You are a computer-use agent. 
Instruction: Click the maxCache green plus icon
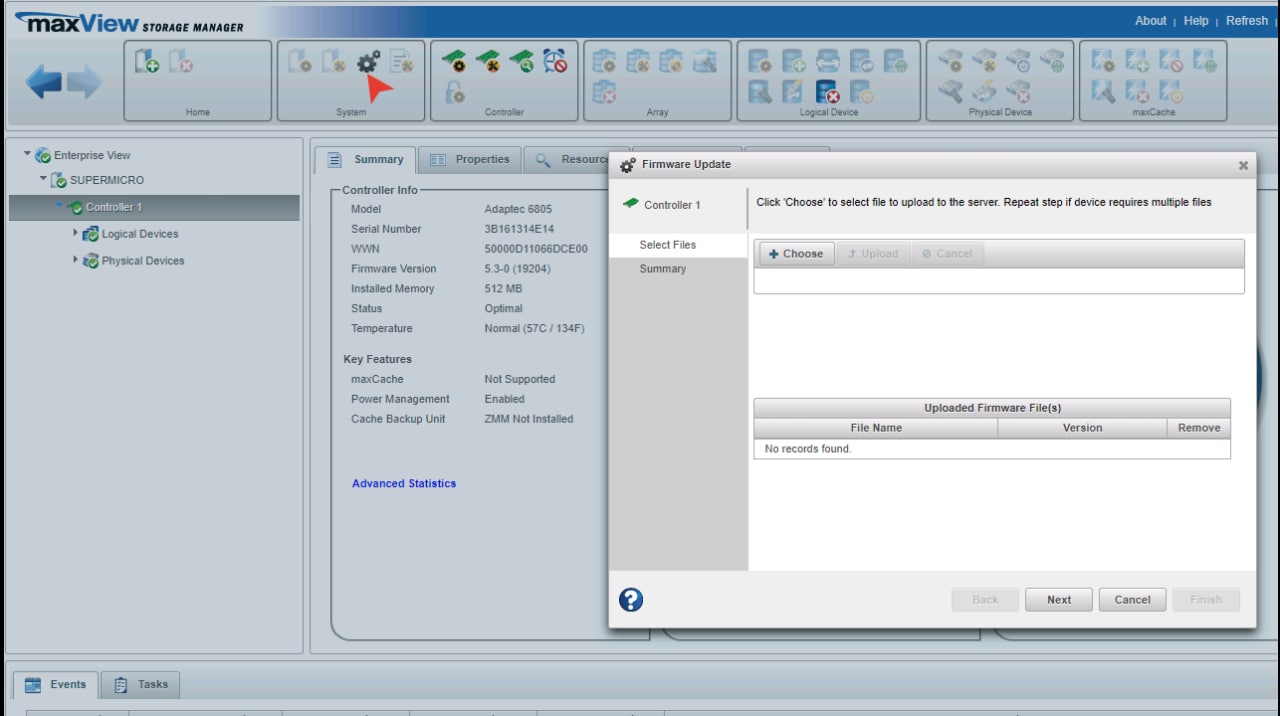click(1137, 62)
